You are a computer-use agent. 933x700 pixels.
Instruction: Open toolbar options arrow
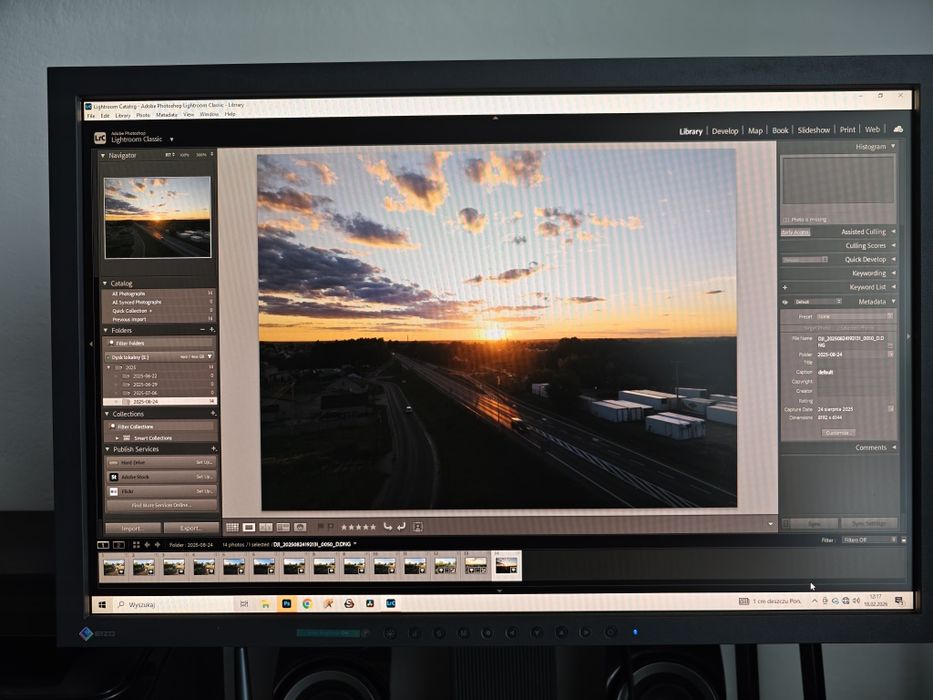[771, 524]
